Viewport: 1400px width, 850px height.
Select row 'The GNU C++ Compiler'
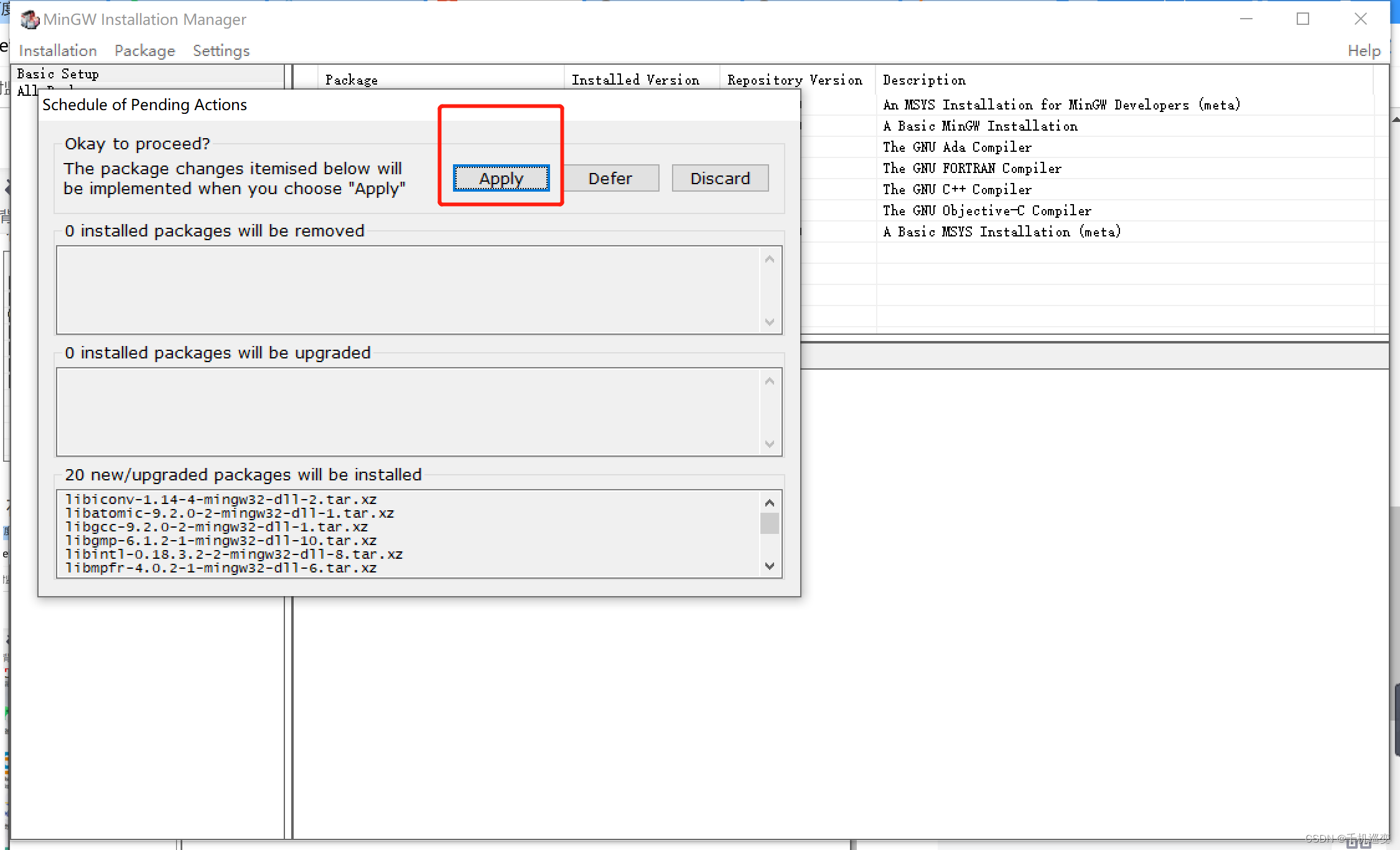pyautogui.click(x=957, y=189)
